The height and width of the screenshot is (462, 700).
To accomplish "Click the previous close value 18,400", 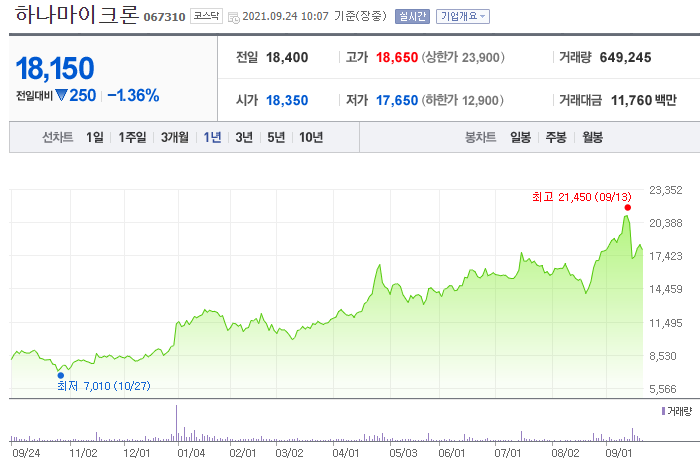I will coord(287,58).
